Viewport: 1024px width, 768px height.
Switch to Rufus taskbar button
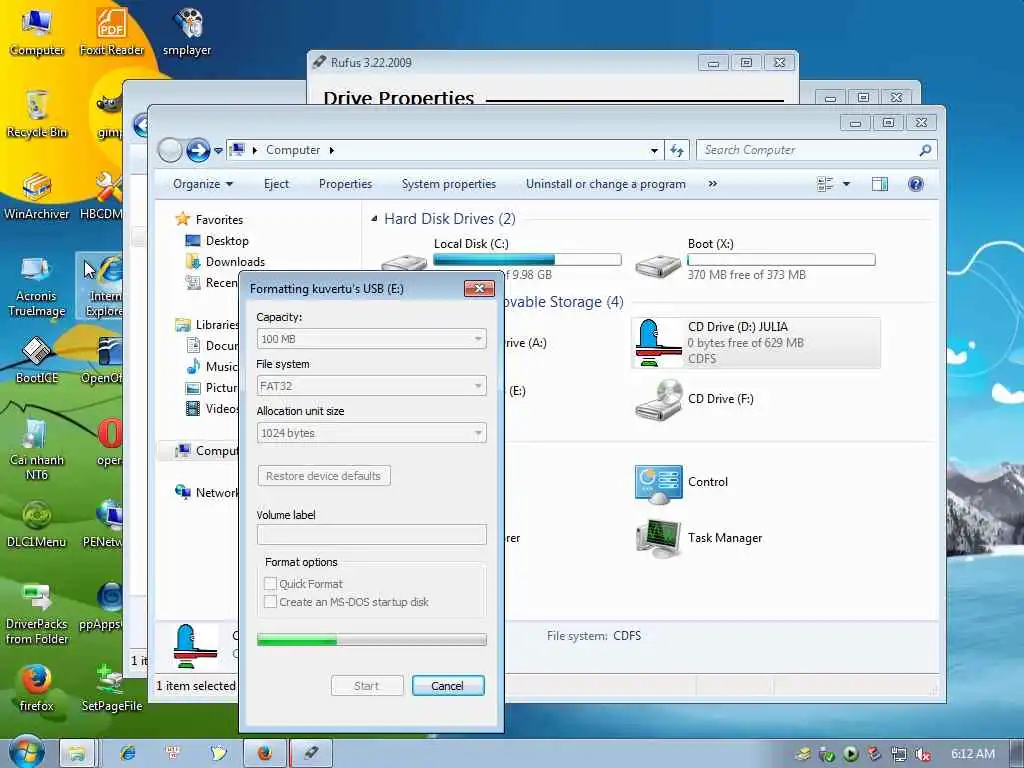(x=311, y=753)
